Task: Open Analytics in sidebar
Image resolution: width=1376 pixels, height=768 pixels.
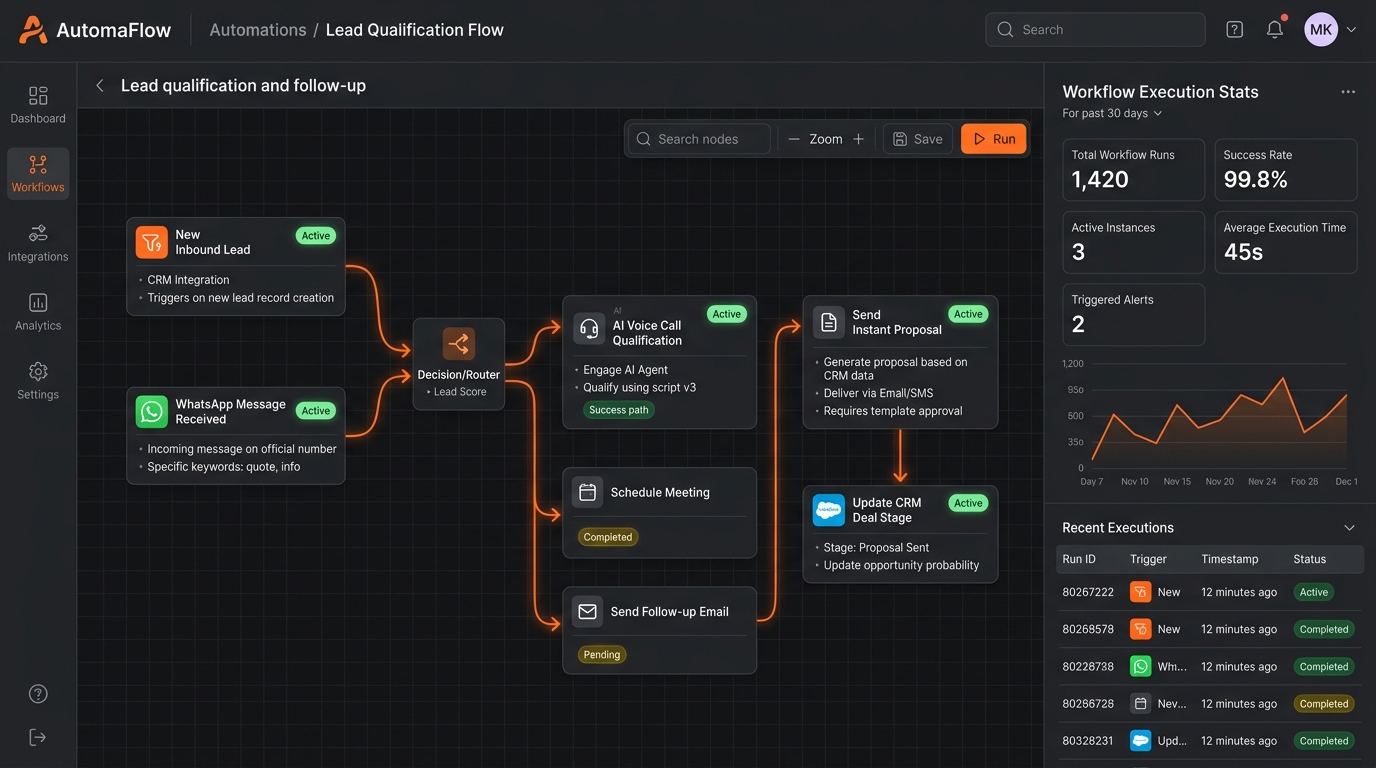Action: coord(38,312)
